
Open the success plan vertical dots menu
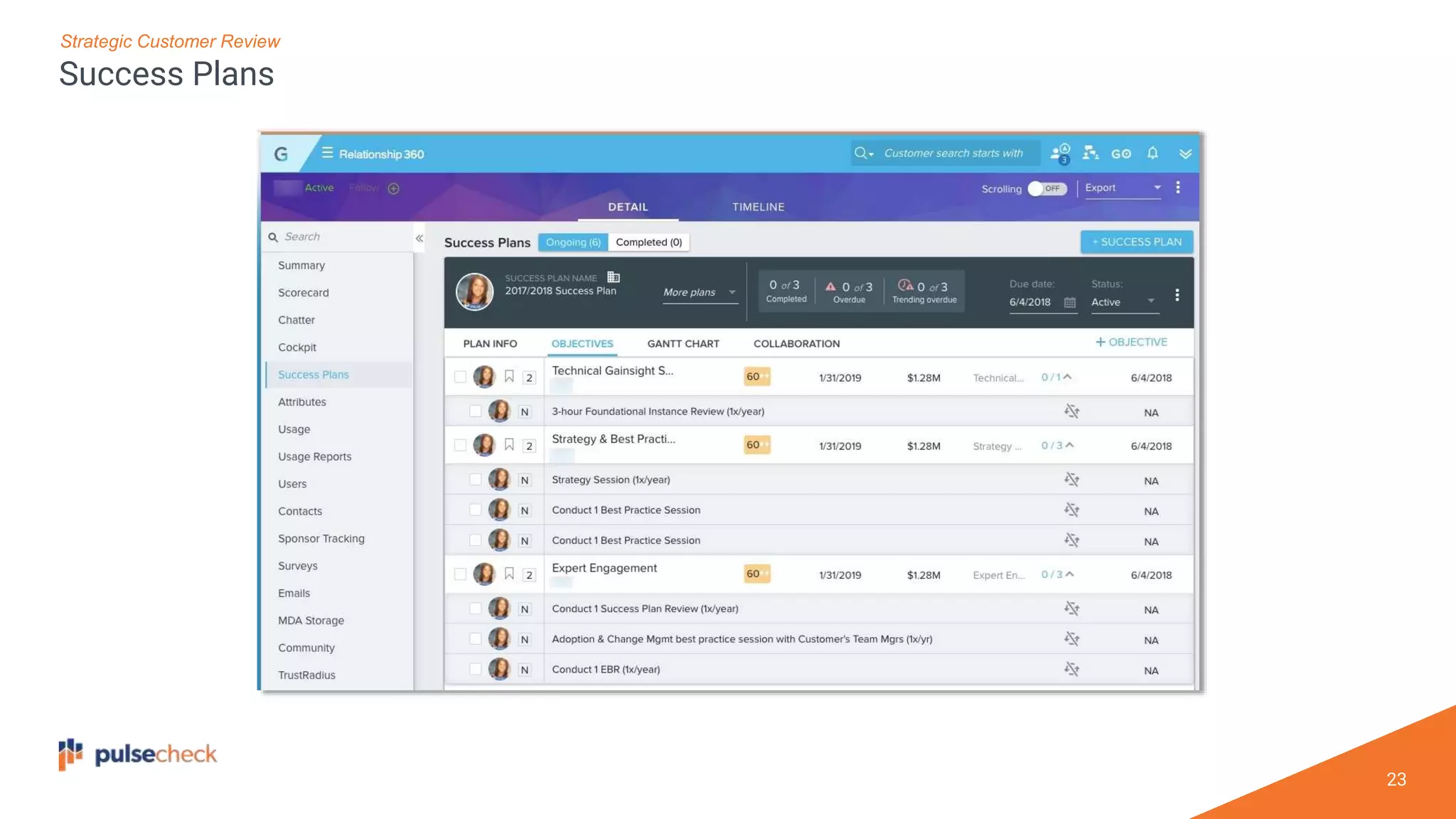point(1177,294)
